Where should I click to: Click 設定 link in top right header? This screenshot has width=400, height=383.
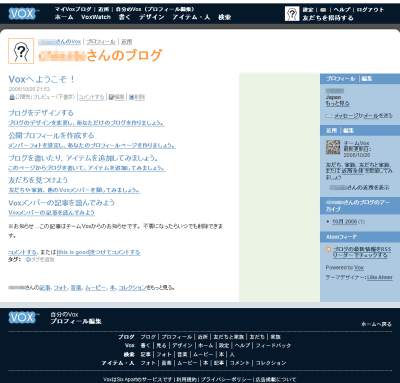[x=308, y=10]
